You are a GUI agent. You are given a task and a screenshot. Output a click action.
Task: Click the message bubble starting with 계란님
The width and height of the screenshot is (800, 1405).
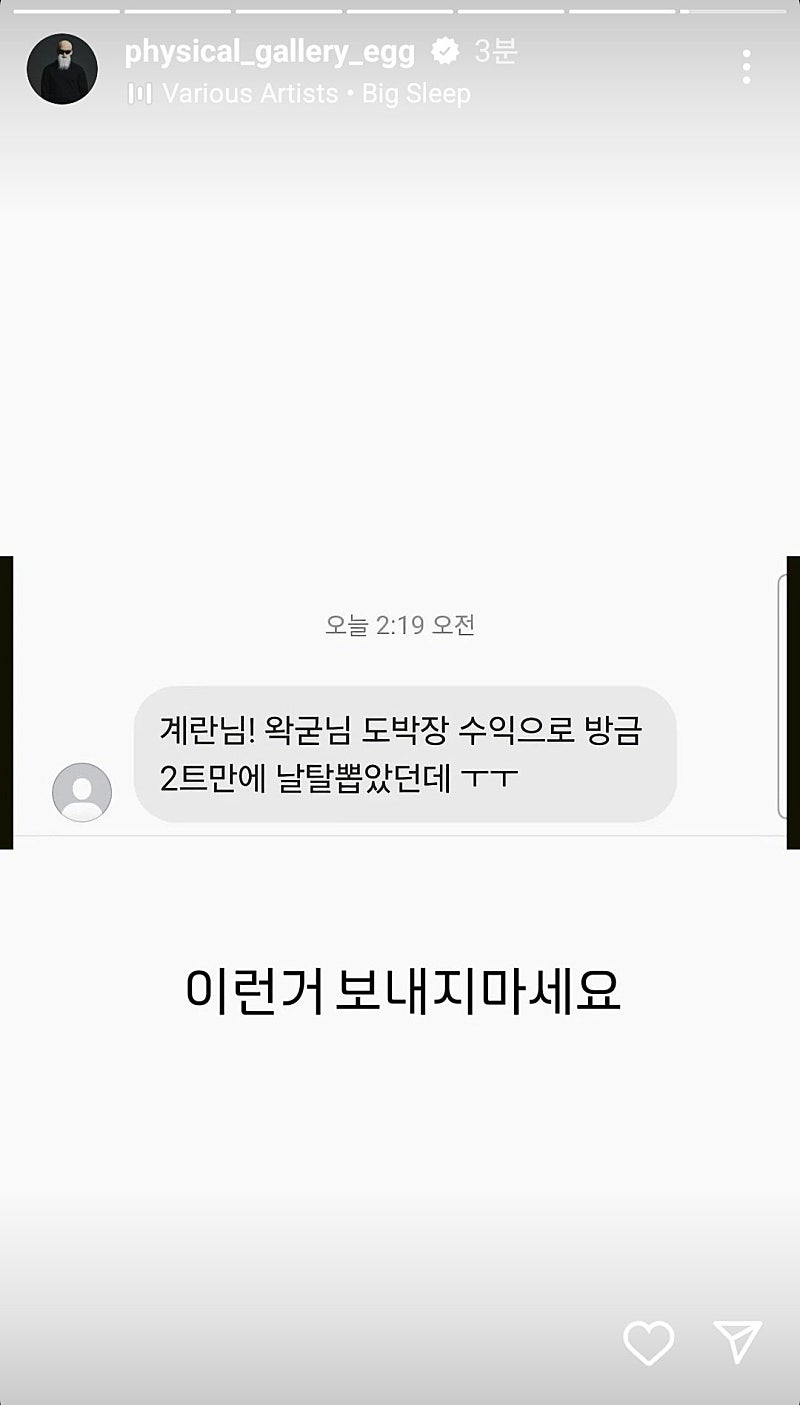pos(405,754)
